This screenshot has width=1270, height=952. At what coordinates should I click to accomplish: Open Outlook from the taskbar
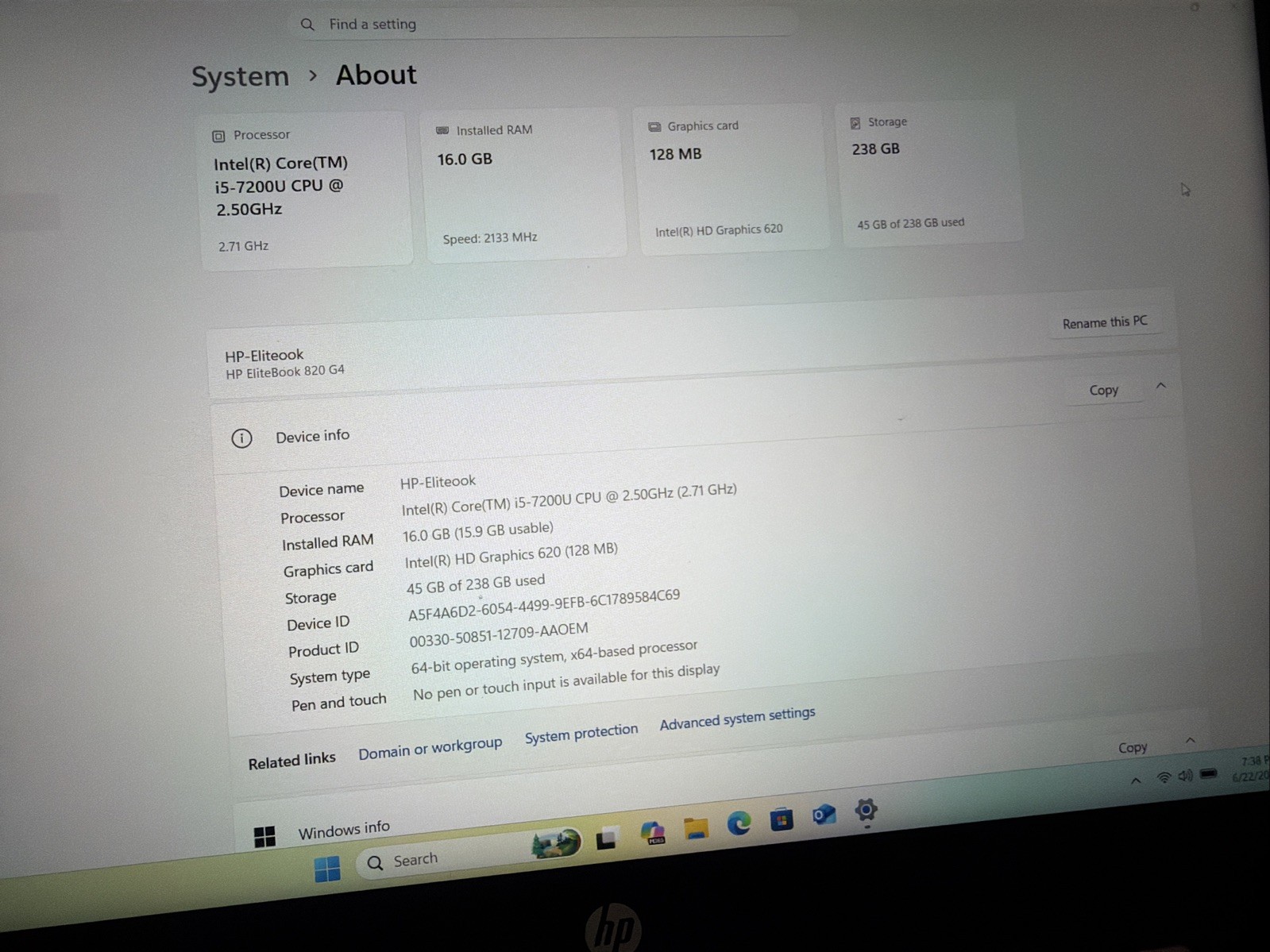coord(824,815)
